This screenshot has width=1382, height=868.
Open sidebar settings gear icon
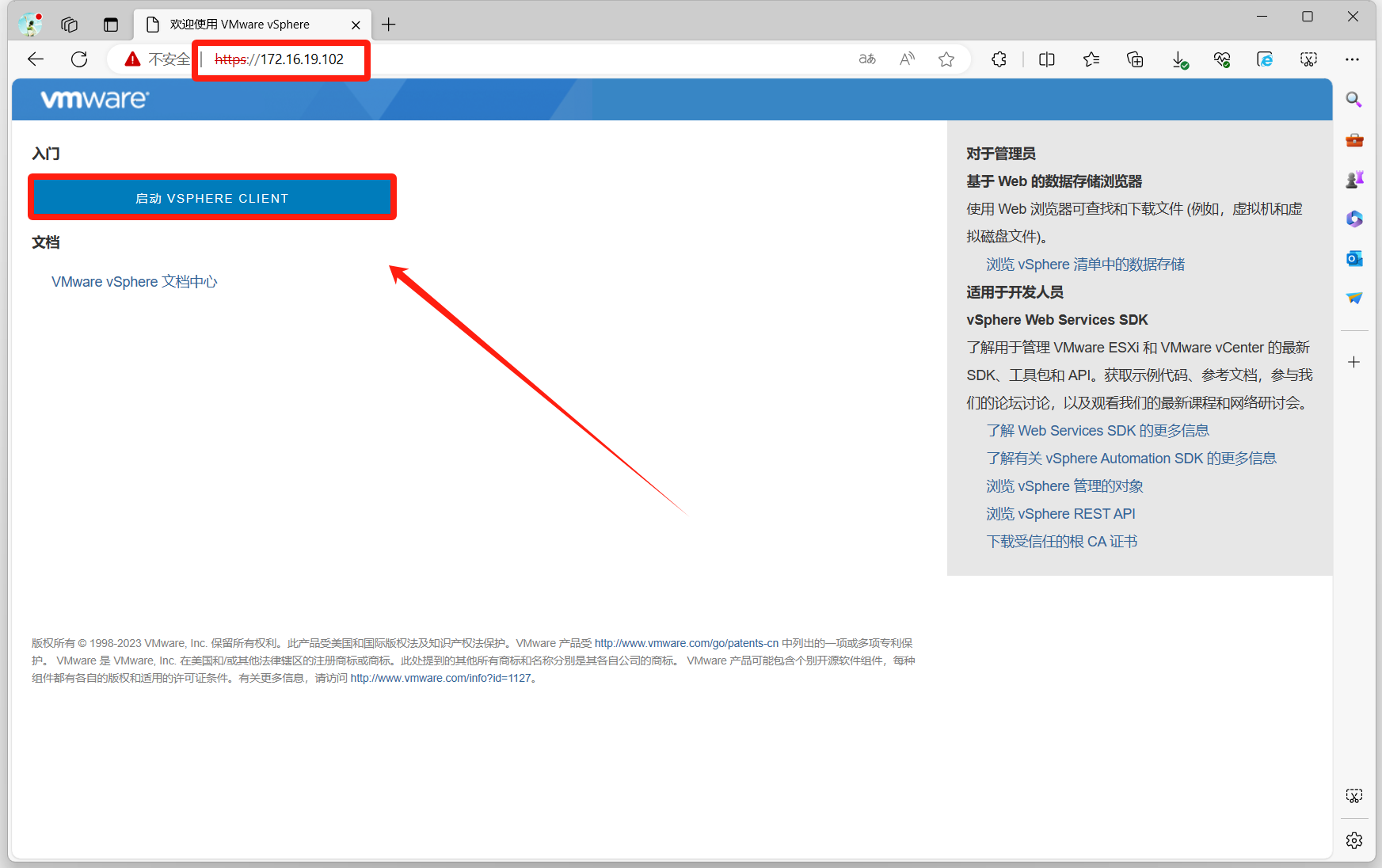tap(1354, 840)
